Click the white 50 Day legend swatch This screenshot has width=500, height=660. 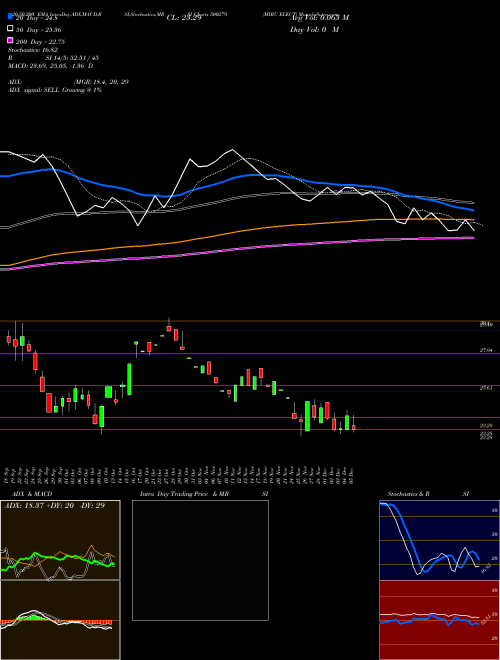11,29
